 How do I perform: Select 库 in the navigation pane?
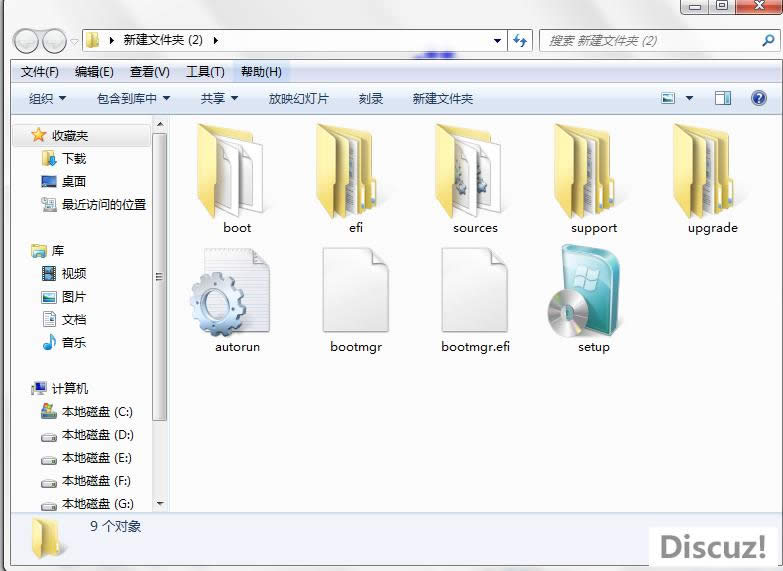[x=48, y=250]
